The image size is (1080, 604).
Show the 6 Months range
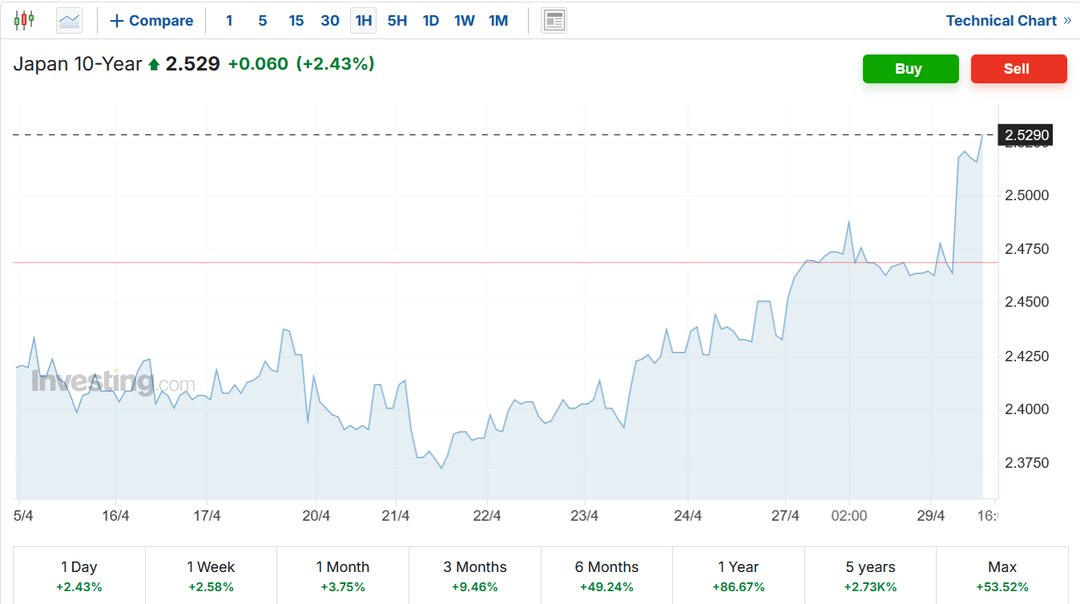pyautogui.click(x=606, y=576)
